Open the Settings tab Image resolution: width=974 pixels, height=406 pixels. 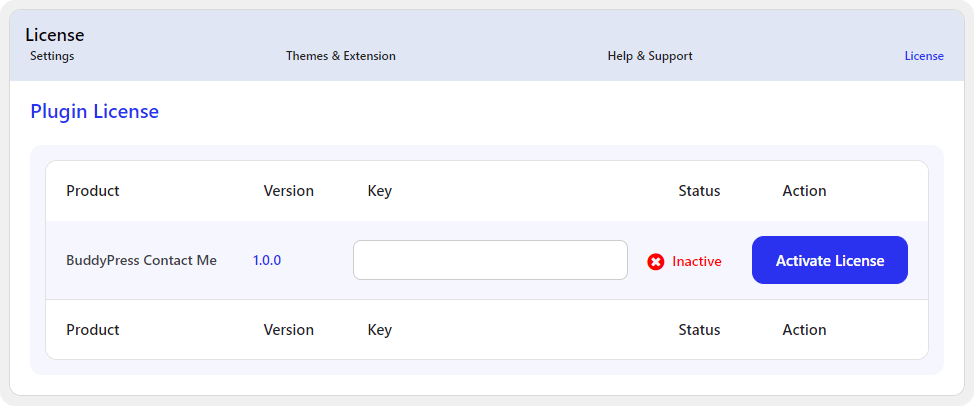(52, 56)
